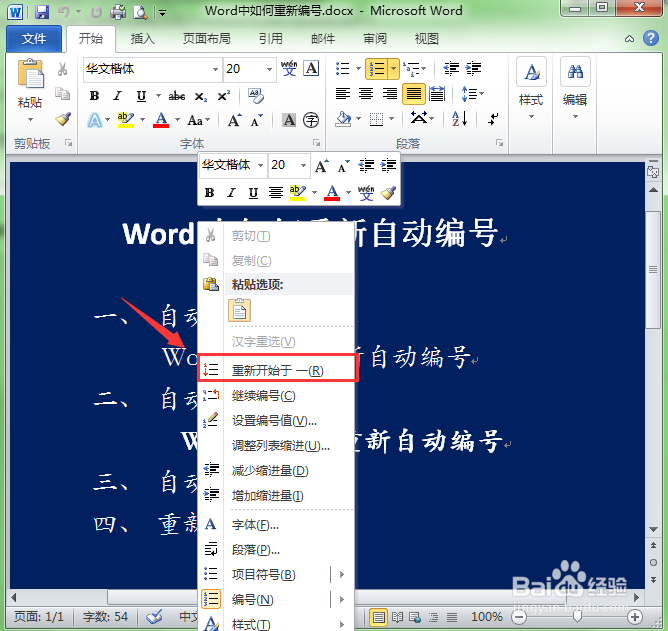668x631 pixels.
Task: Toggle Bold in ribbon font group
Action: tap(94, 96)
